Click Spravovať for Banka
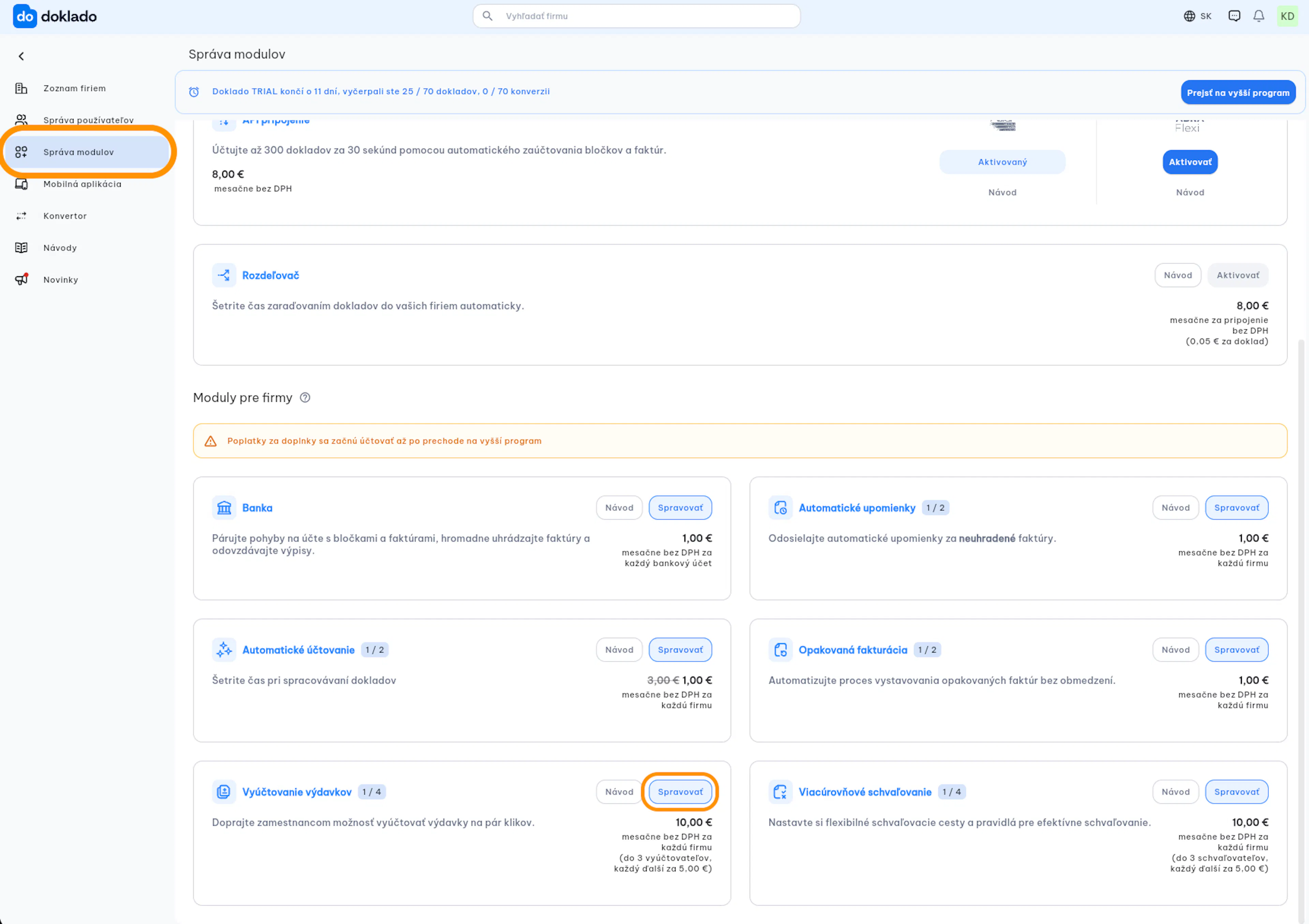The width and height of the screenshot is (1309, 924). (x=680, y=508)
